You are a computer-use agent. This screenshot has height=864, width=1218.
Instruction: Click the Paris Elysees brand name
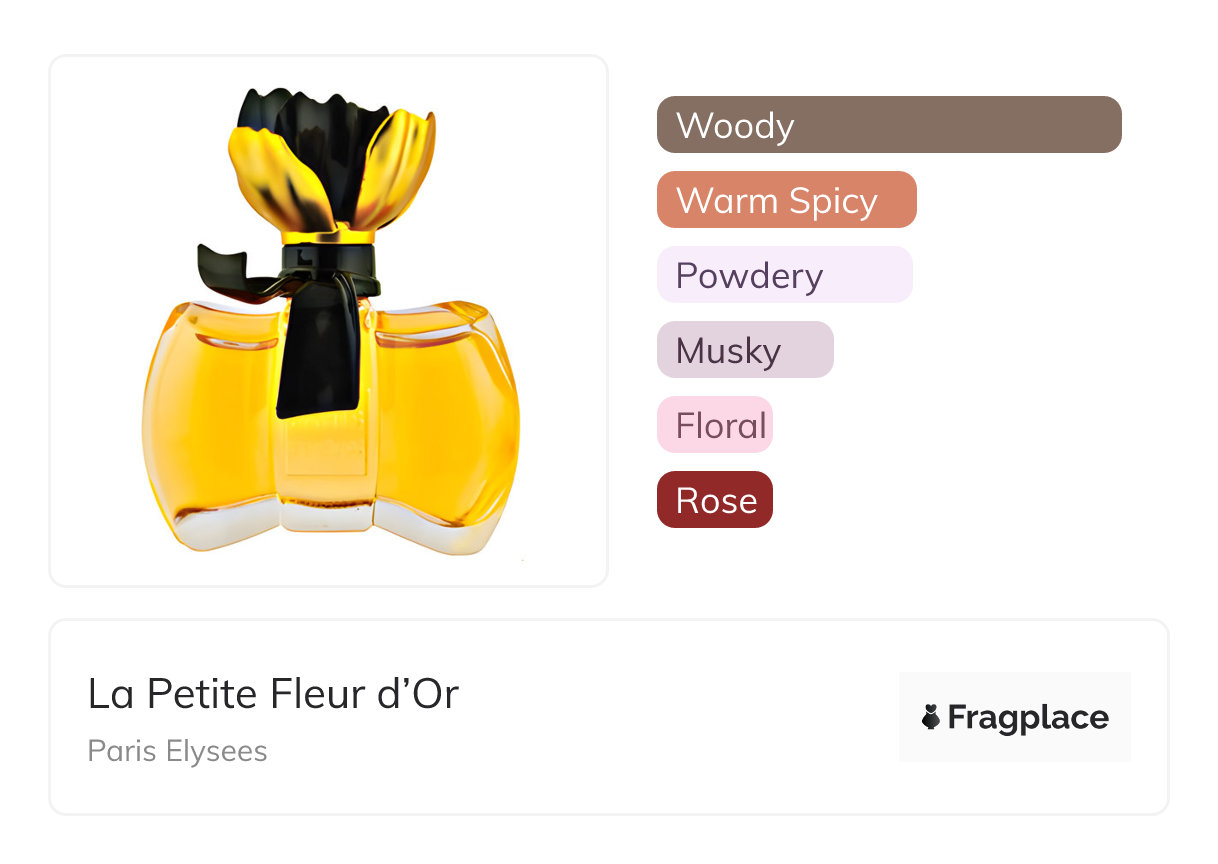(x=177, y=751)
